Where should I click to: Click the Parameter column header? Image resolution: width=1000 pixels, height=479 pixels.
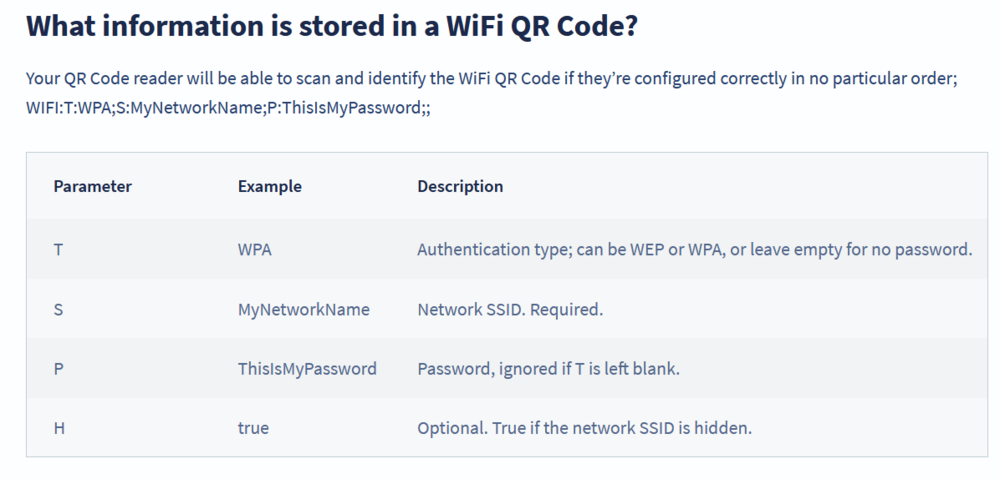point(92,186)
